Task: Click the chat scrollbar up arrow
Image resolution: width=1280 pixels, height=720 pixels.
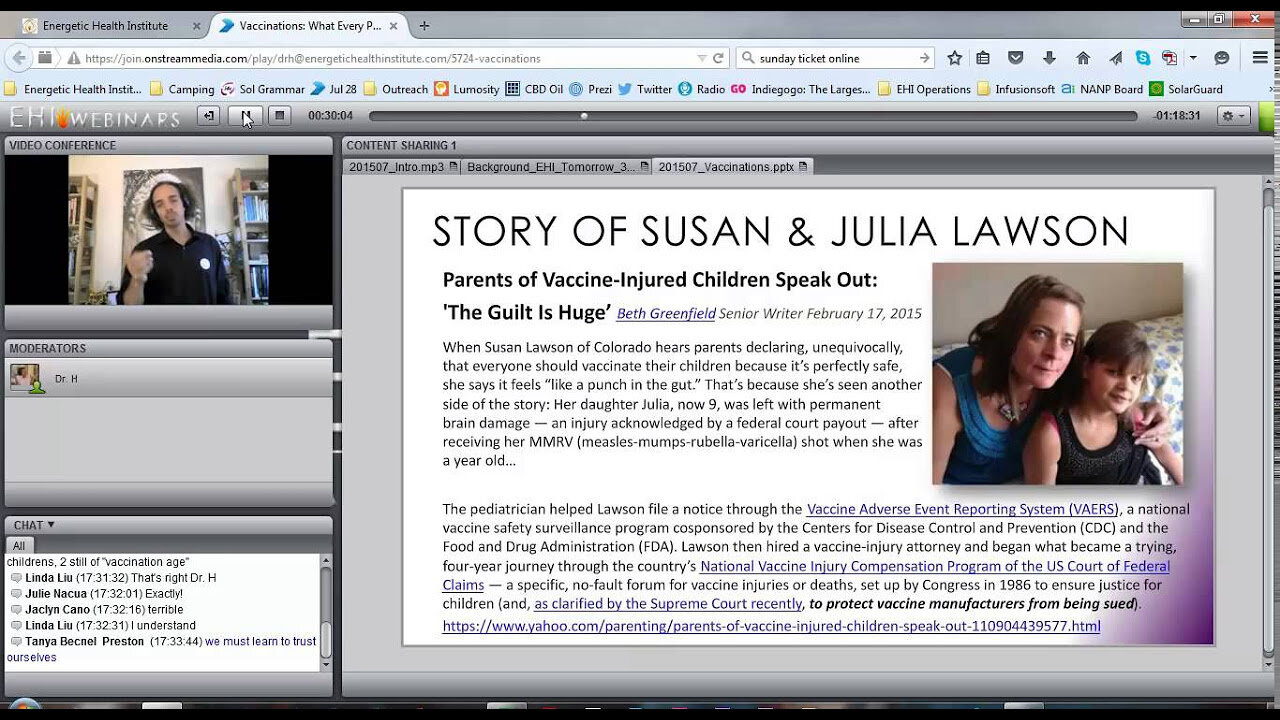Action: (325, 562)
